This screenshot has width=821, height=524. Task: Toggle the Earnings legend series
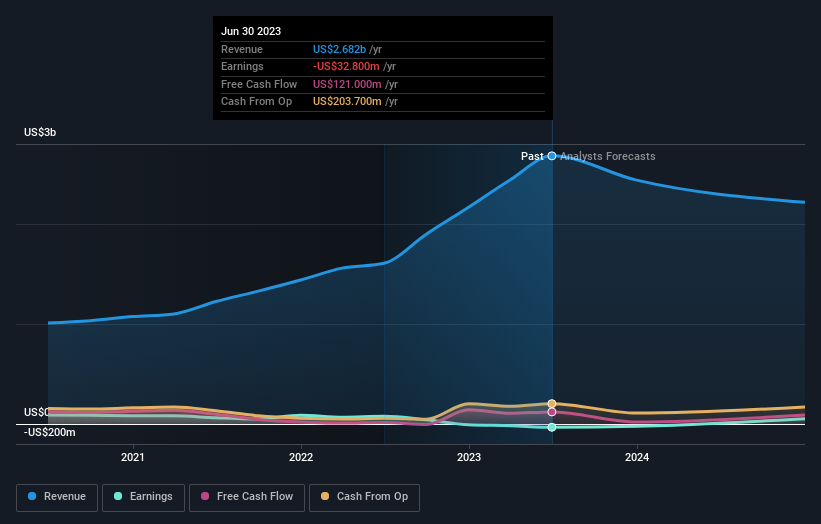143,497
